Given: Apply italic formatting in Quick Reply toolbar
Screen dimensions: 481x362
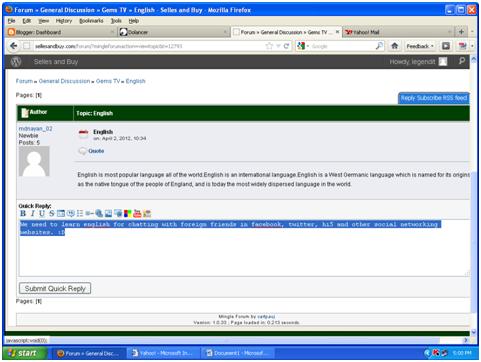Looking at the screenshot, I should (33, 214).
